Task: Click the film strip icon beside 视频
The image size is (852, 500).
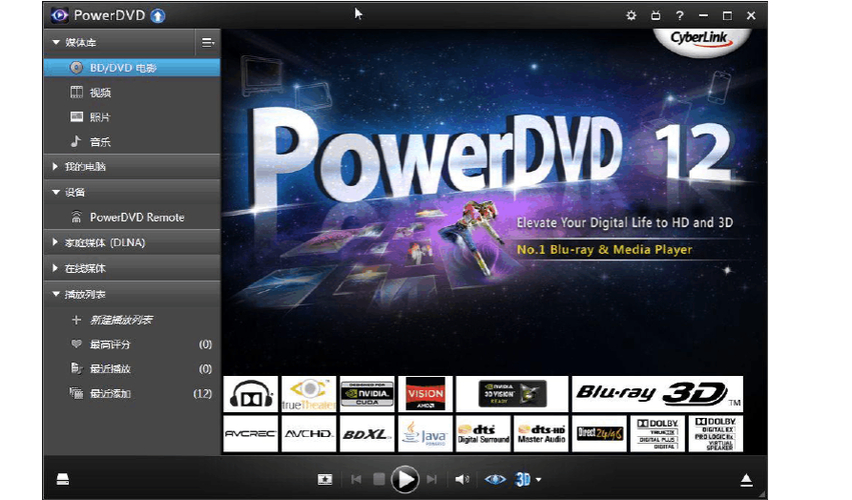Action: pos(77,92)
